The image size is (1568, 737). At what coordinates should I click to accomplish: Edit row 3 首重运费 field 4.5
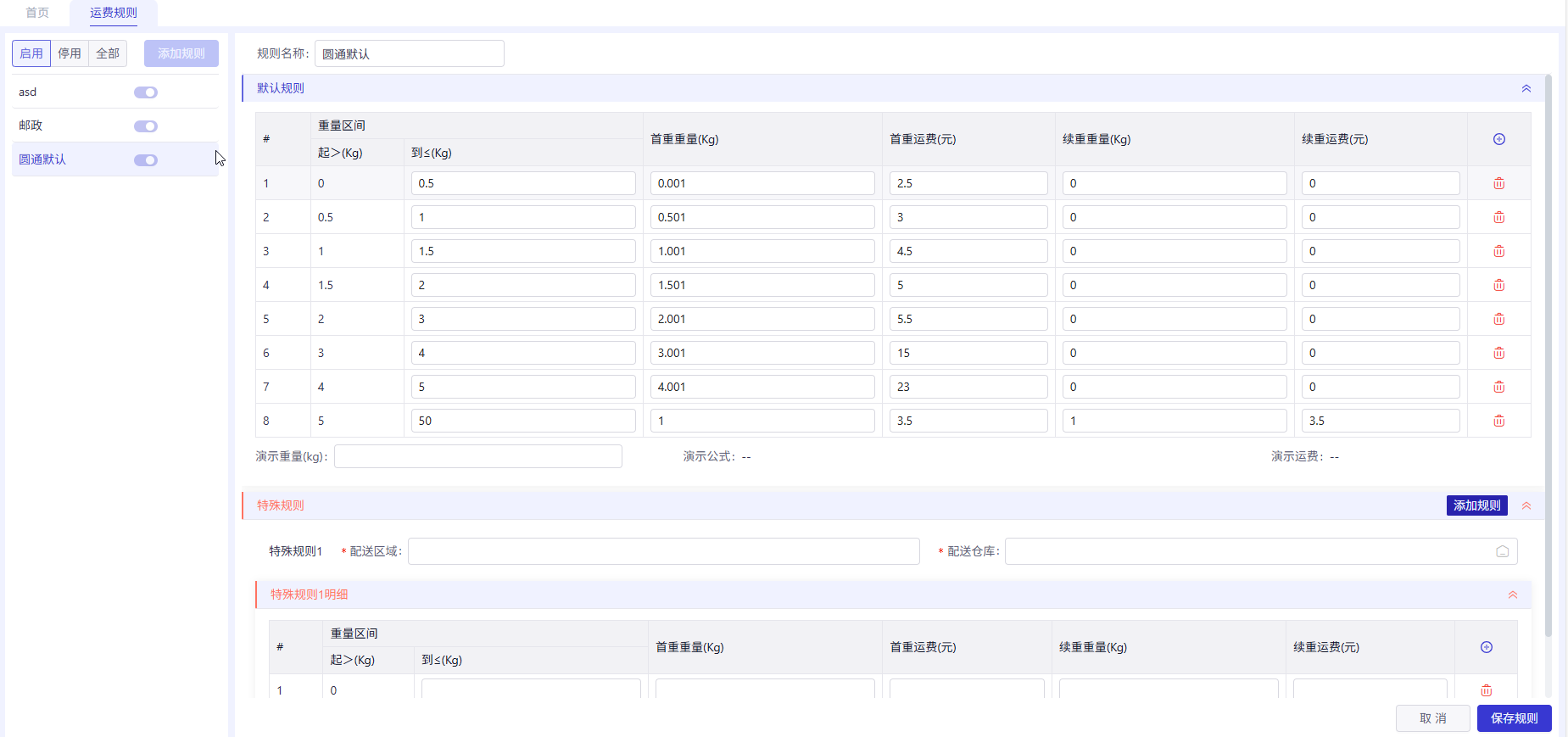[x=968, y=251]
